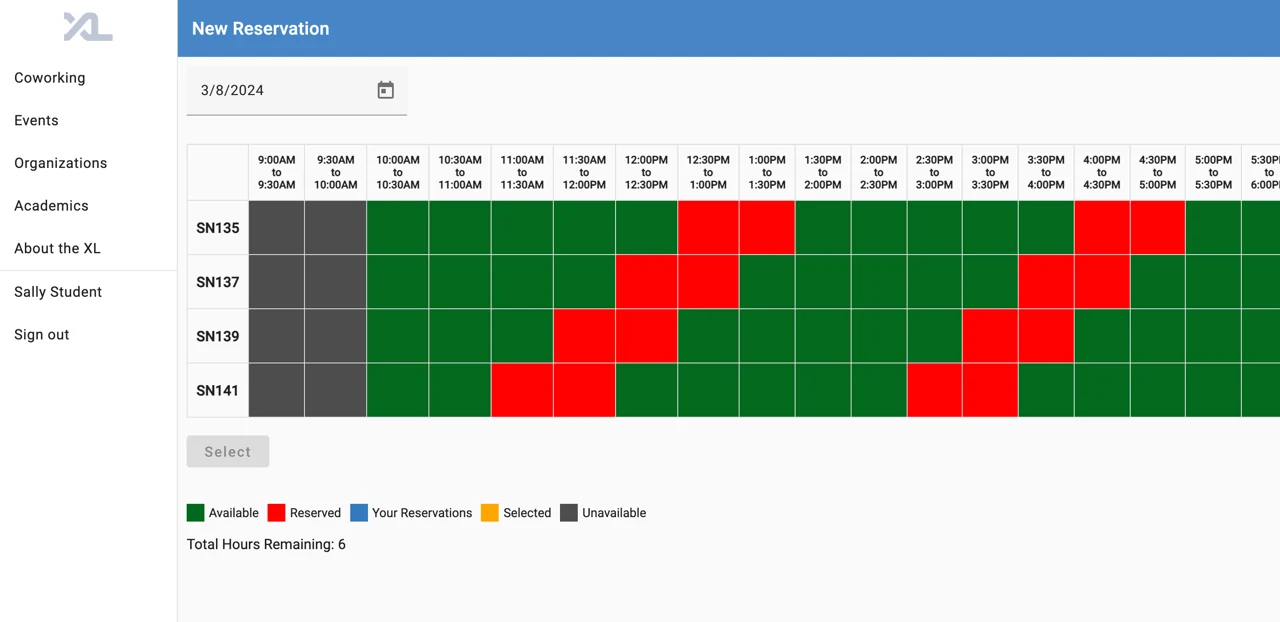1280x622 pixels.
Task: Select SN139 10:00AM to 10:30AM slot
Action: tap(398, 336)
